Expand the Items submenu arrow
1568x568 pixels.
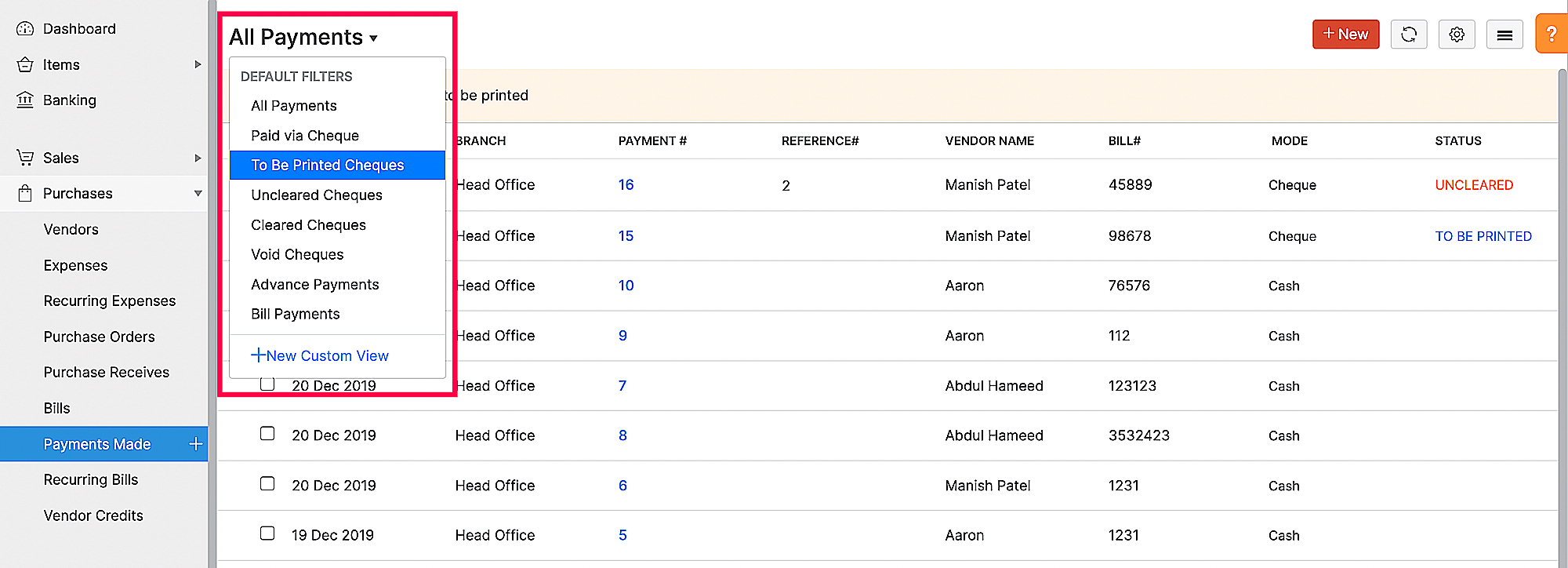(198, 64)
